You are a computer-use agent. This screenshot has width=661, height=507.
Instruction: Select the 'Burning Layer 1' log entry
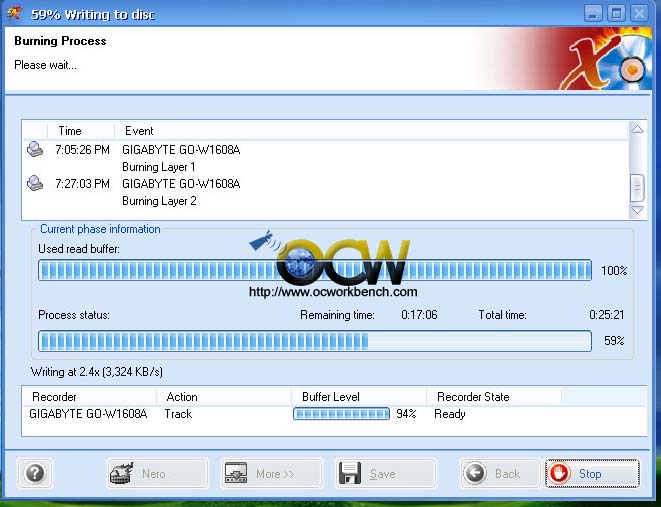pyautogui.click(x=159, y=167)
